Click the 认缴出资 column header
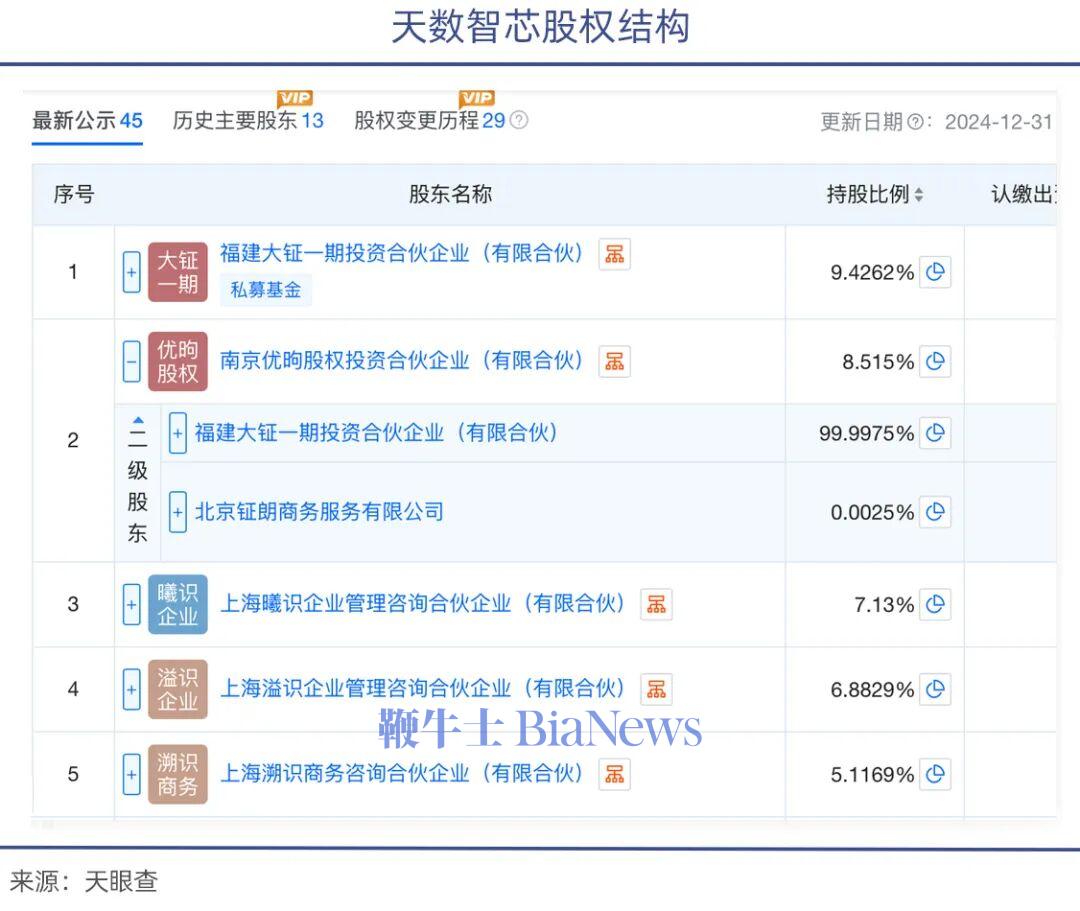The image size is (1080, 911). (x=1023, y=195)
